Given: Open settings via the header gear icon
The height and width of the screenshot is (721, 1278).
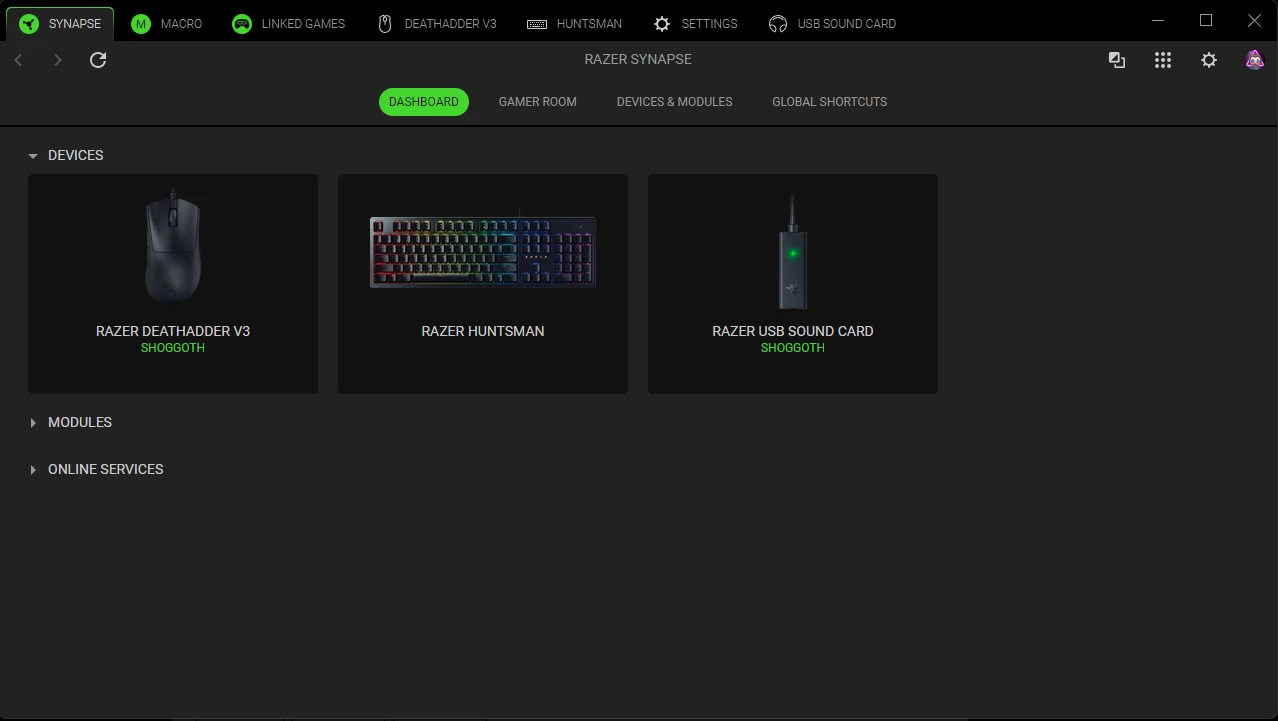Looking at the screenshot, I should (1209, 60).
